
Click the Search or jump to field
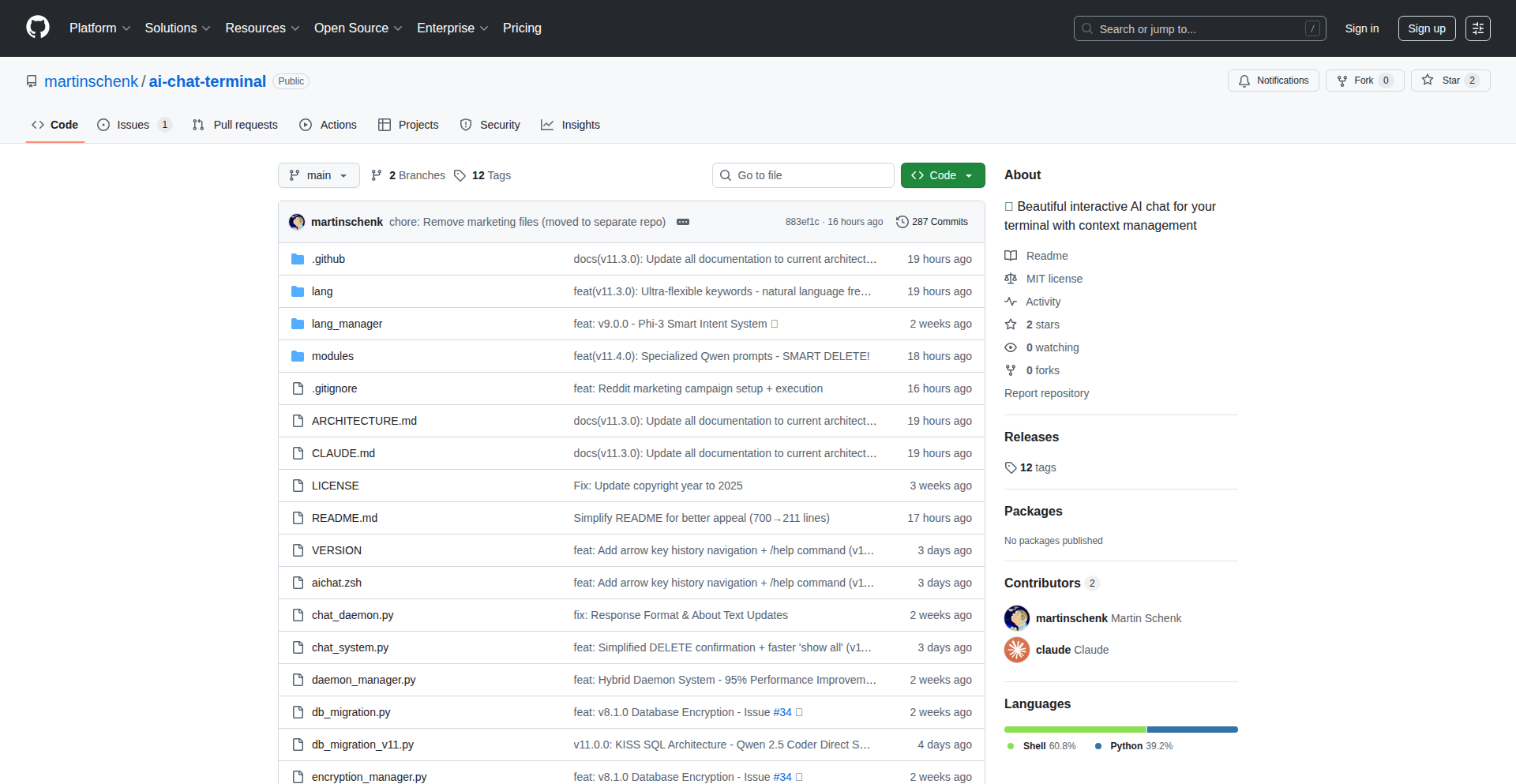click(1200, 28)
